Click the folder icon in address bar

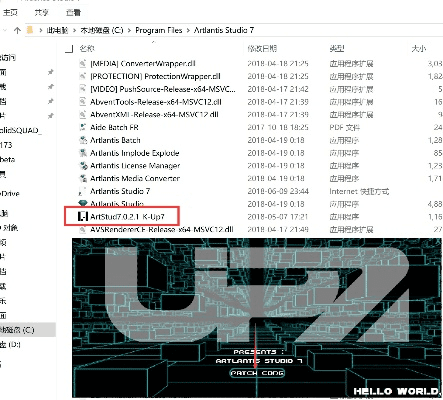click(x=30, y=30)
